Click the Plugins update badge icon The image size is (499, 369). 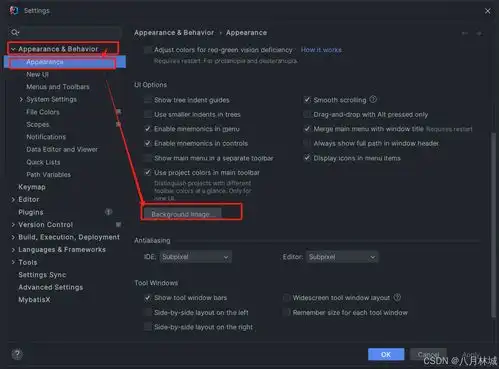[108, 212]
